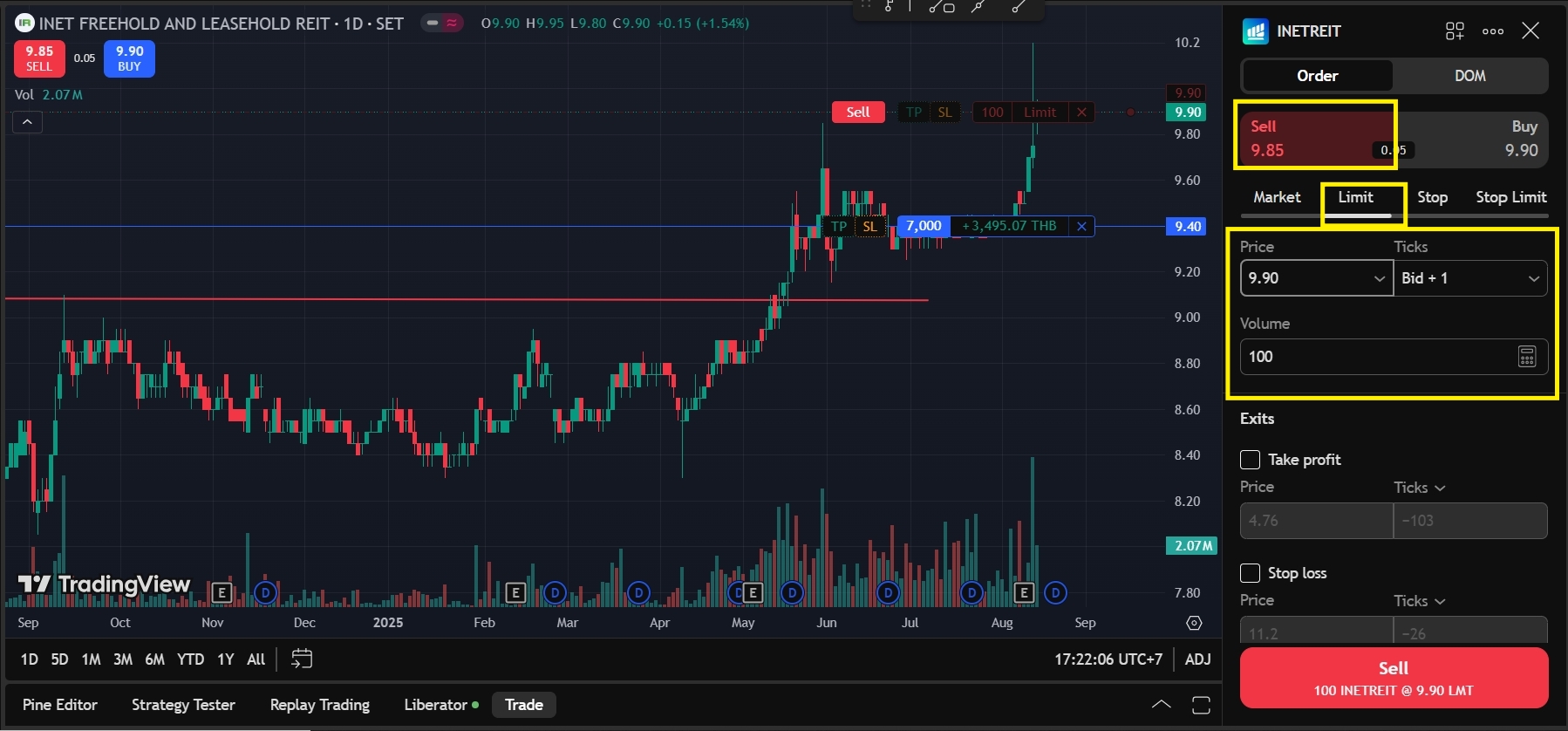Select the All time range
This screenshot has width=1568, height=731.
pos(256,659)
